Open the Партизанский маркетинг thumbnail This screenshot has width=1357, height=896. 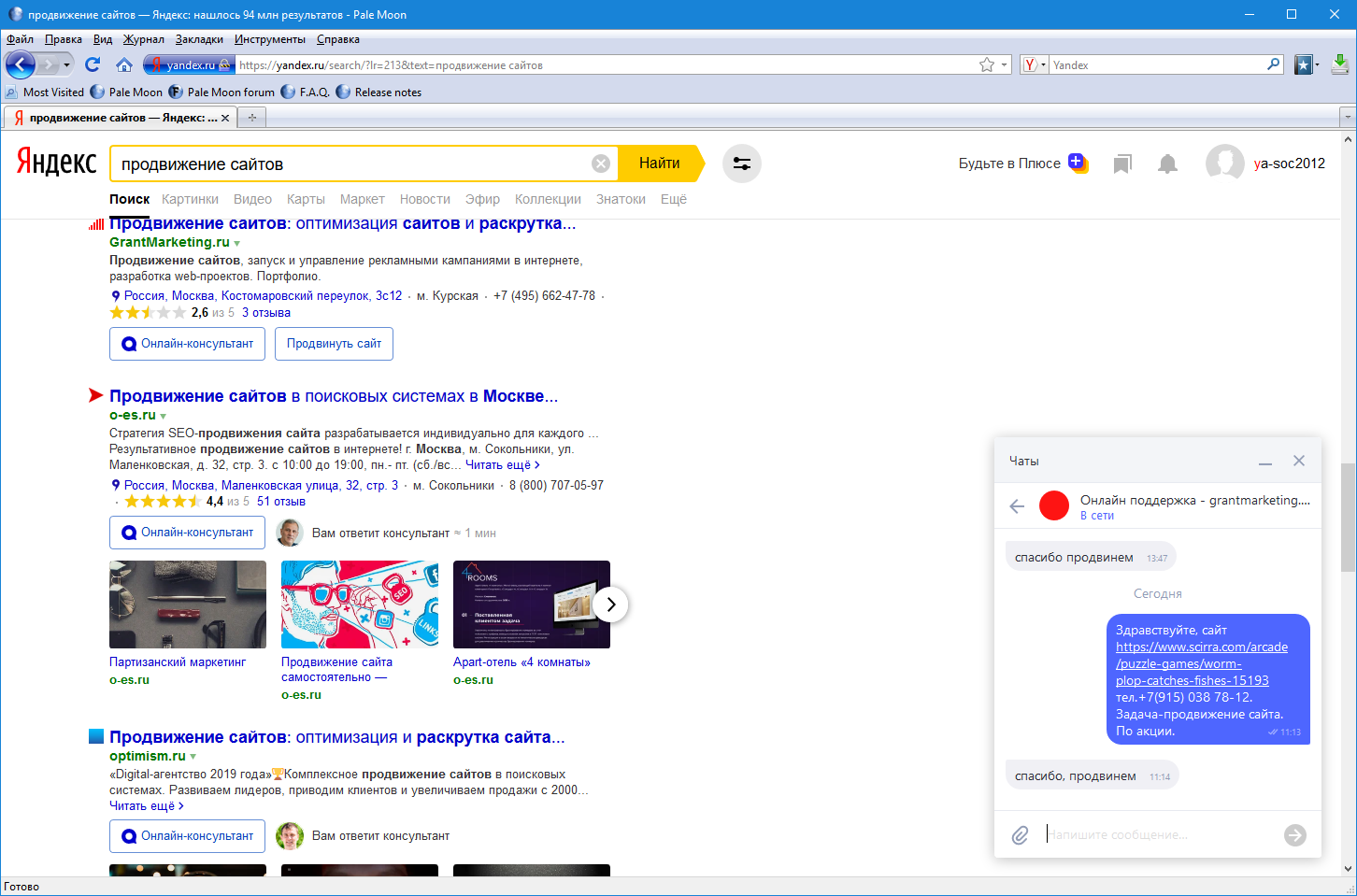pos(188,604)
